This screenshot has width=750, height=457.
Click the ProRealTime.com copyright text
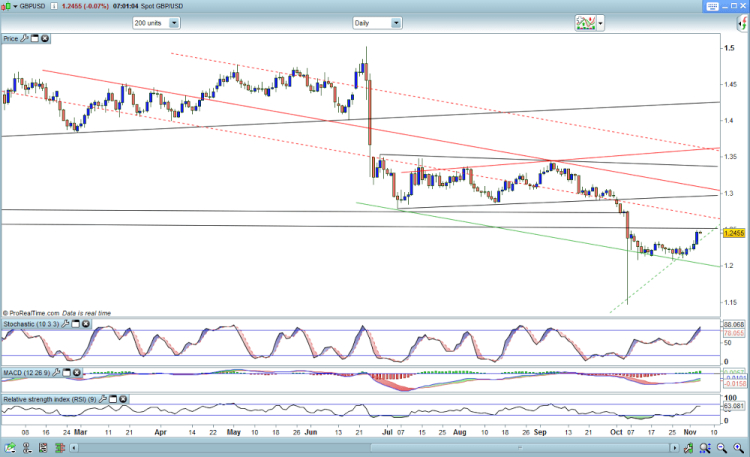pos(31,313)
